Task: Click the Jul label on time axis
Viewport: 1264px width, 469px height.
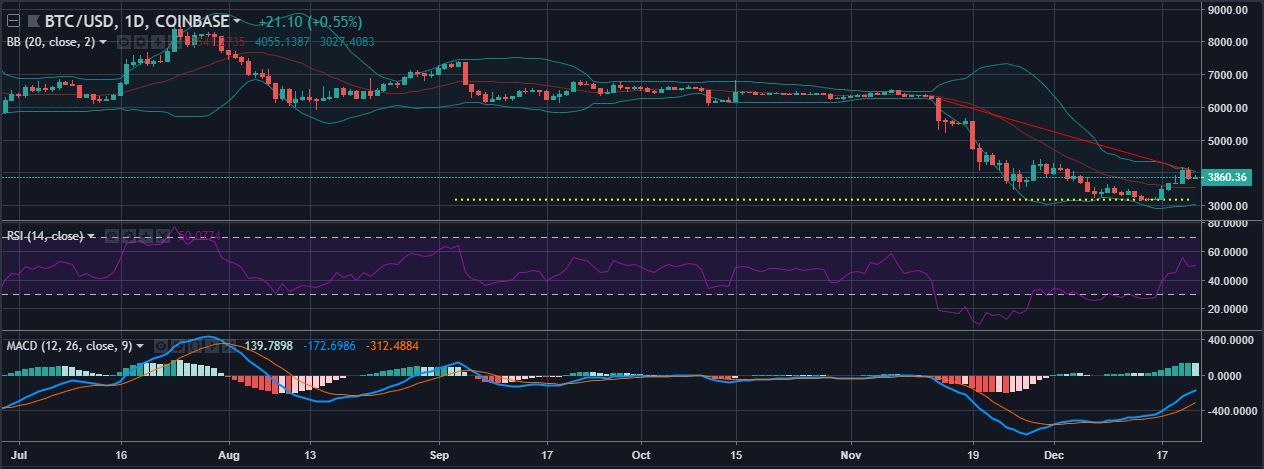Action: [x=18, y=454]
